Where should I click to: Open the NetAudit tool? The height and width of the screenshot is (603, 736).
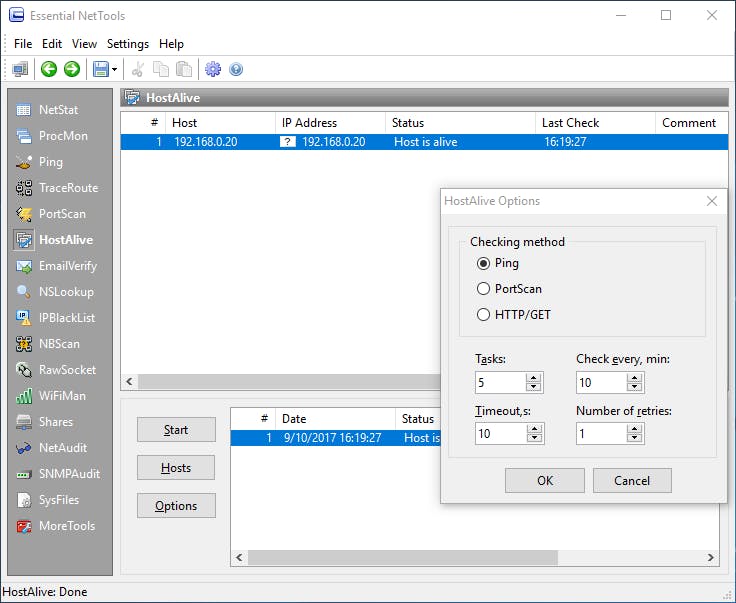pyautogui.click(x=51, y=448)
